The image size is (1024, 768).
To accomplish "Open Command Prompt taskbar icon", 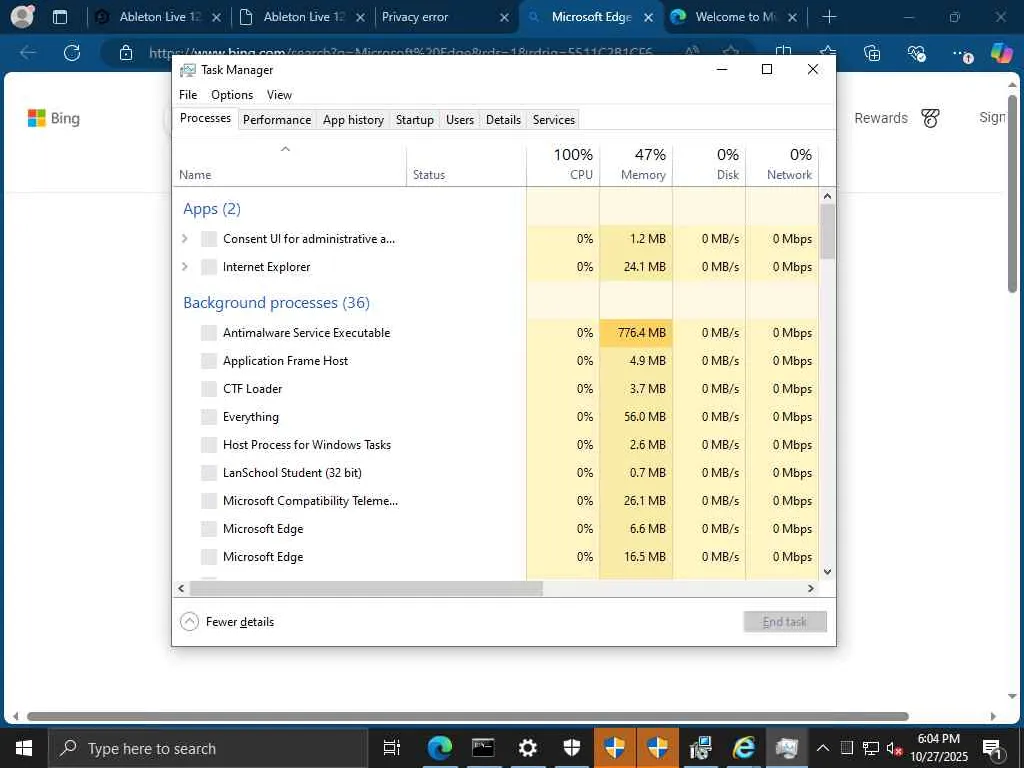I will [483, 748].
